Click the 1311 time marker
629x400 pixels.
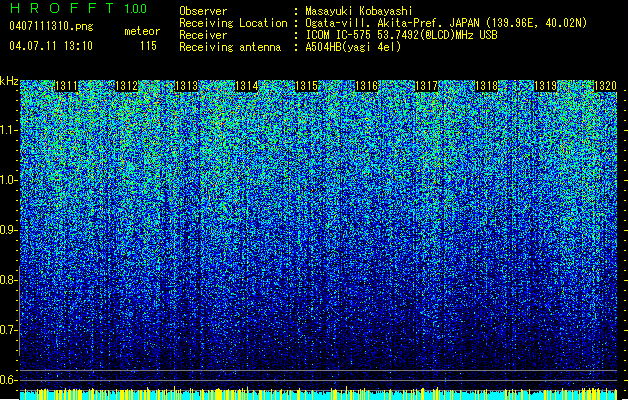(67, 86)
